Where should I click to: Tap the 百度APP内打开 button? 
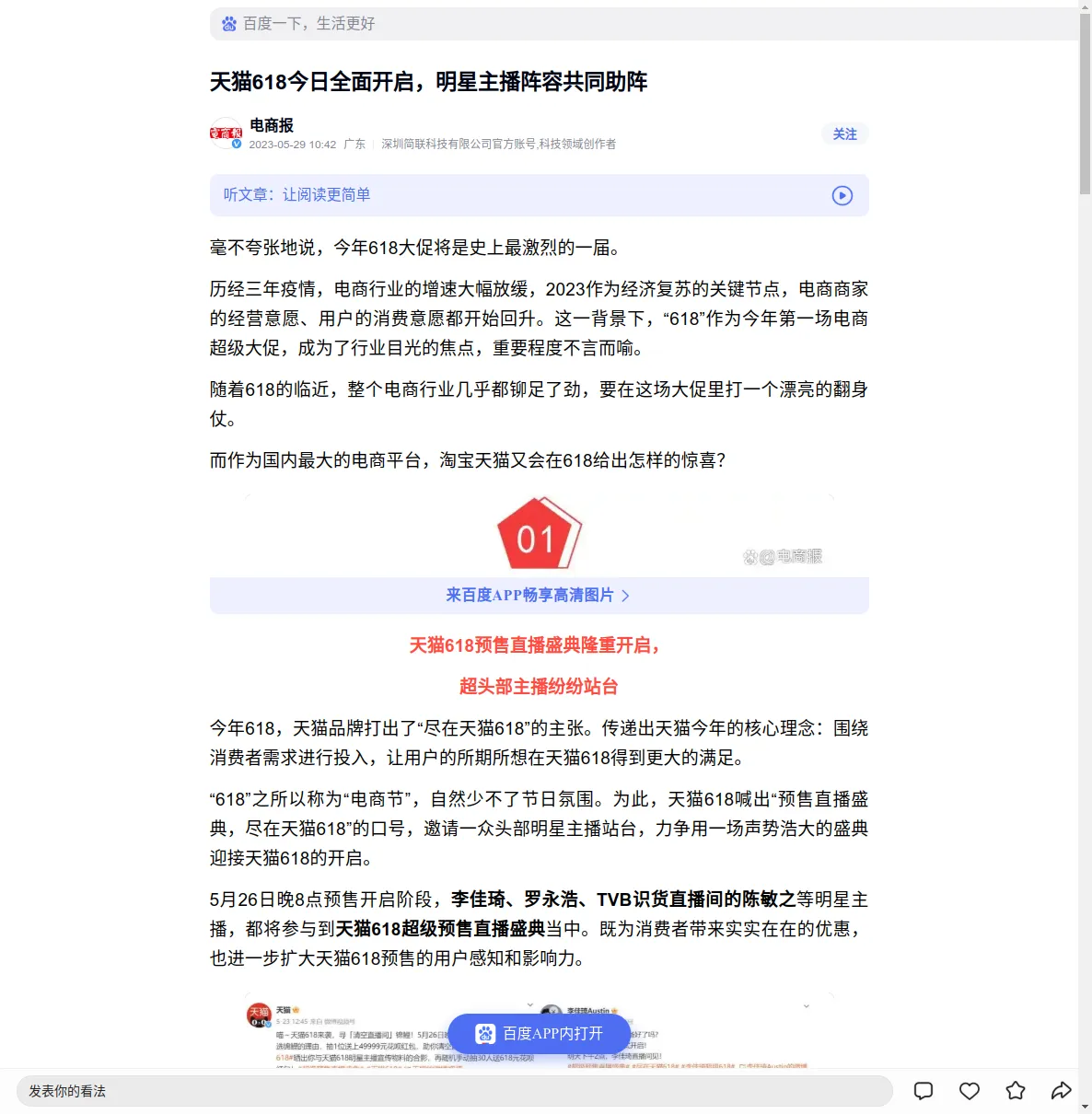pos(540,1034)
